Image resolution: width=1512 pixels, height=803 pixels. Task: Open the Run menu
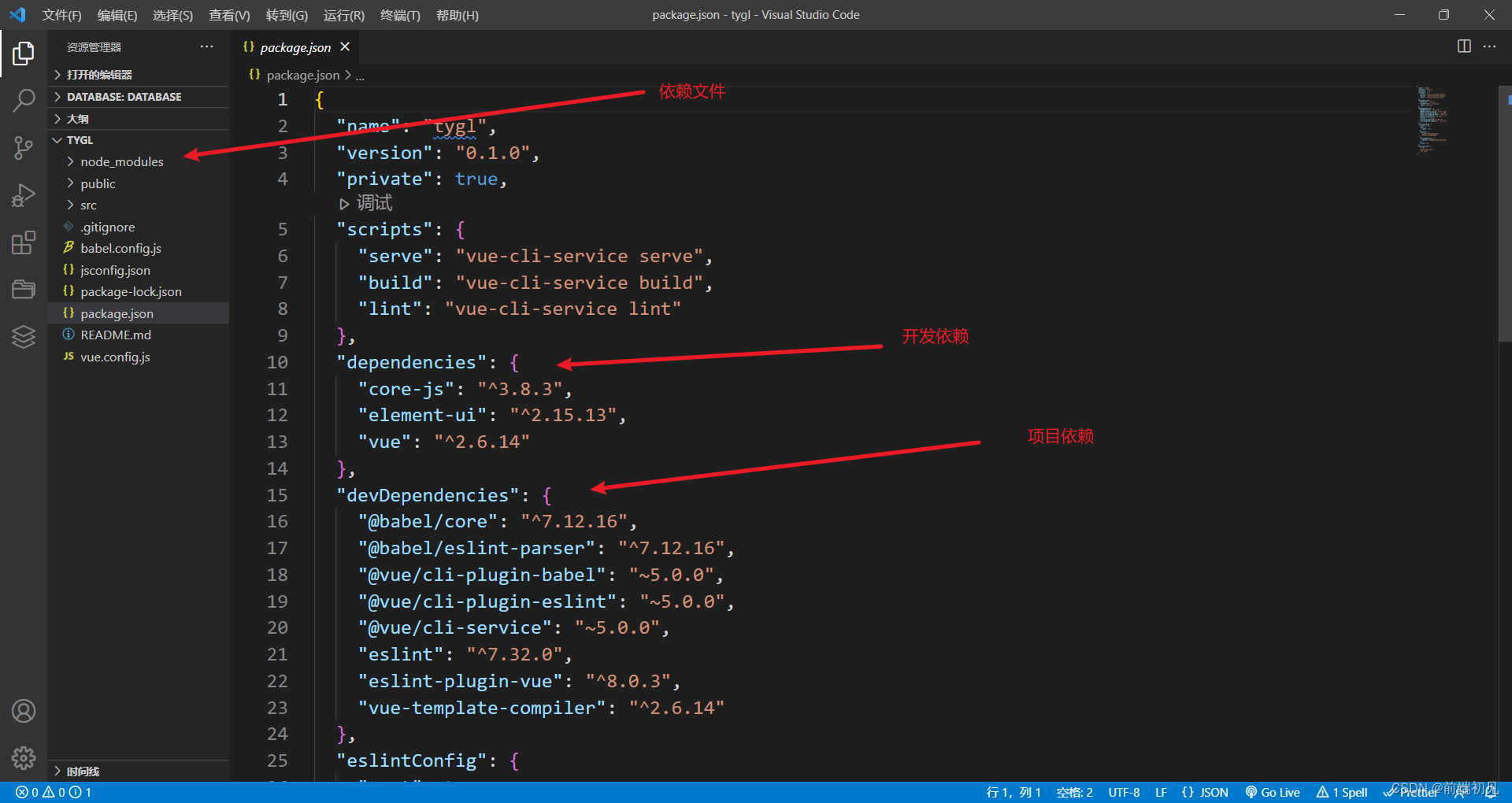tap(344, 15)
